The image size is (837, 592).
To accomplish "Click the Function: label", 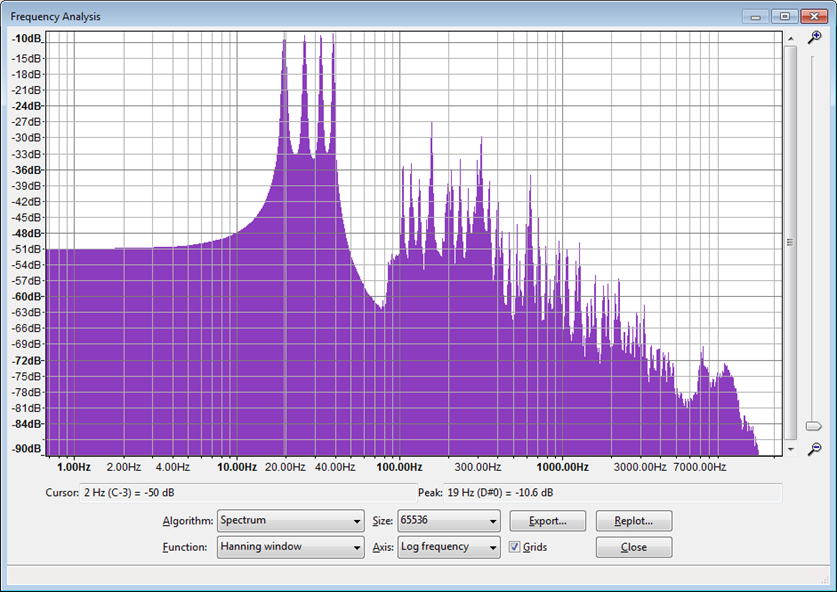I will point(185,547).
